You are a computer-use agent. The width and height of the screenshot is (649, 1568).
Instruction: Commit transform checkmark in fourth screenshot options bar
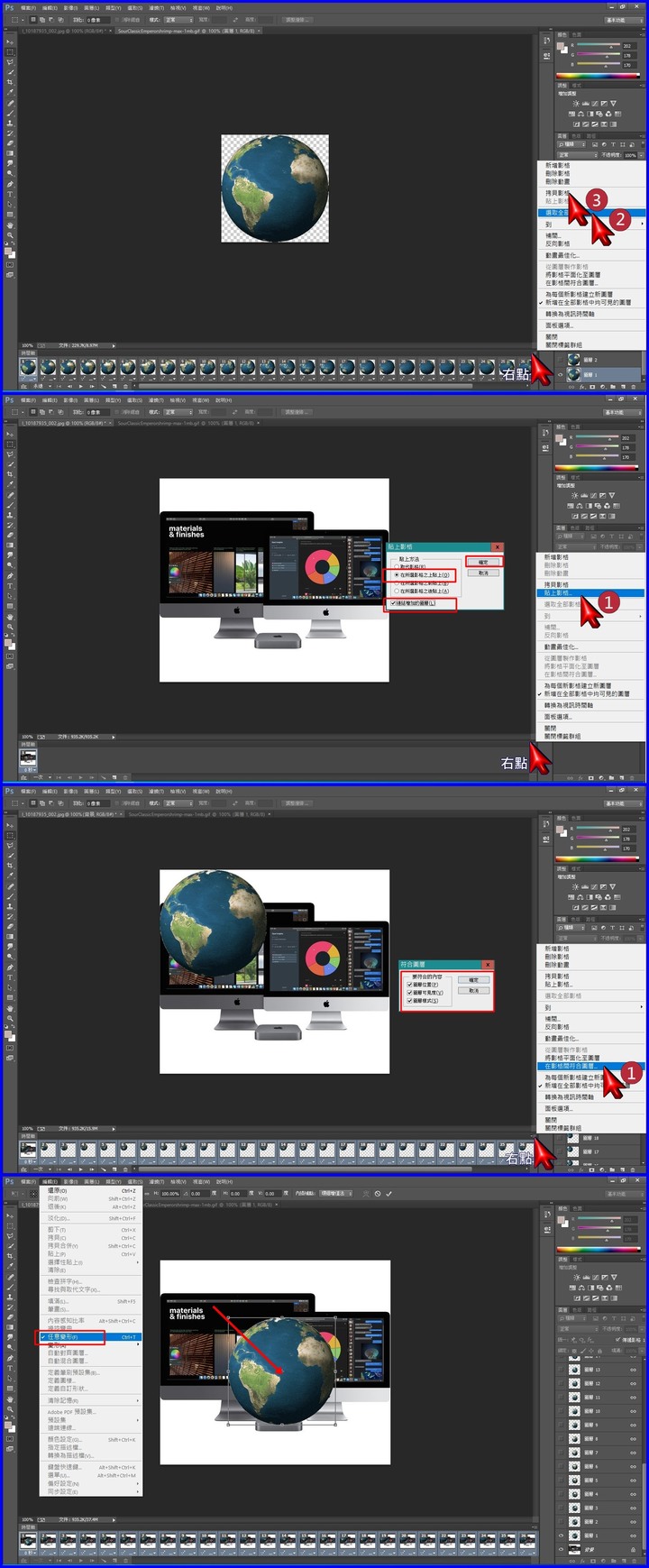[x=388, y=1193]
